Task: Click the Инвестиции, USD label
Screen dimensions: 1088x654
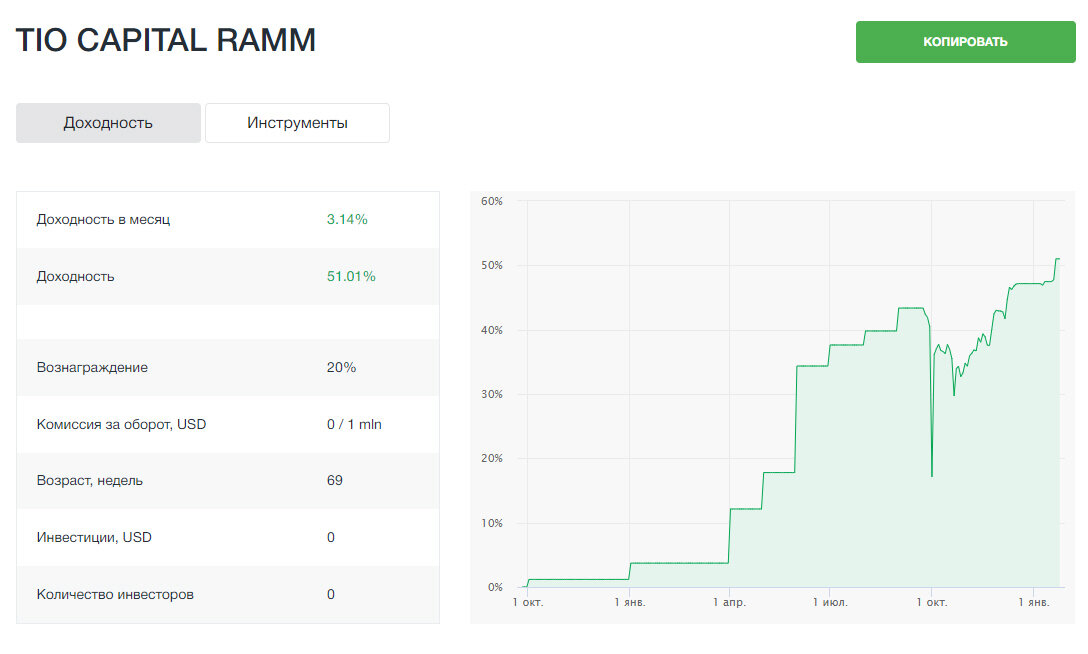Action: pyautogui.click(x=94, y=537)
